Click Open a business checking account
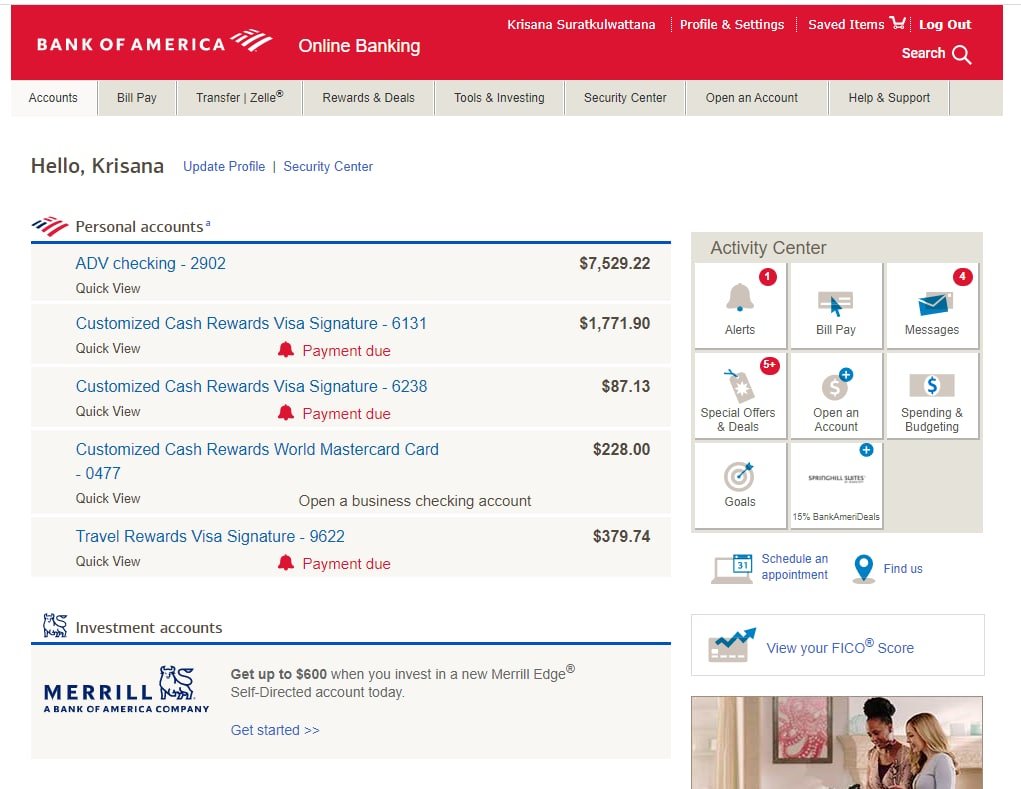This screenshot has height=789, width=1021. point(415,501)
